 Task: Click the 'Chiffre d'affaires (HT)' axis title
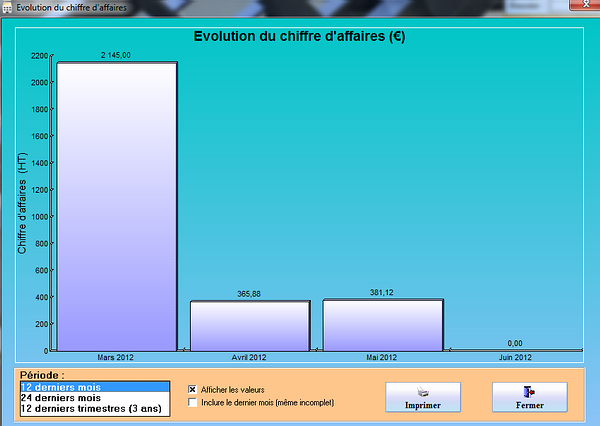(x=22, y=203)
